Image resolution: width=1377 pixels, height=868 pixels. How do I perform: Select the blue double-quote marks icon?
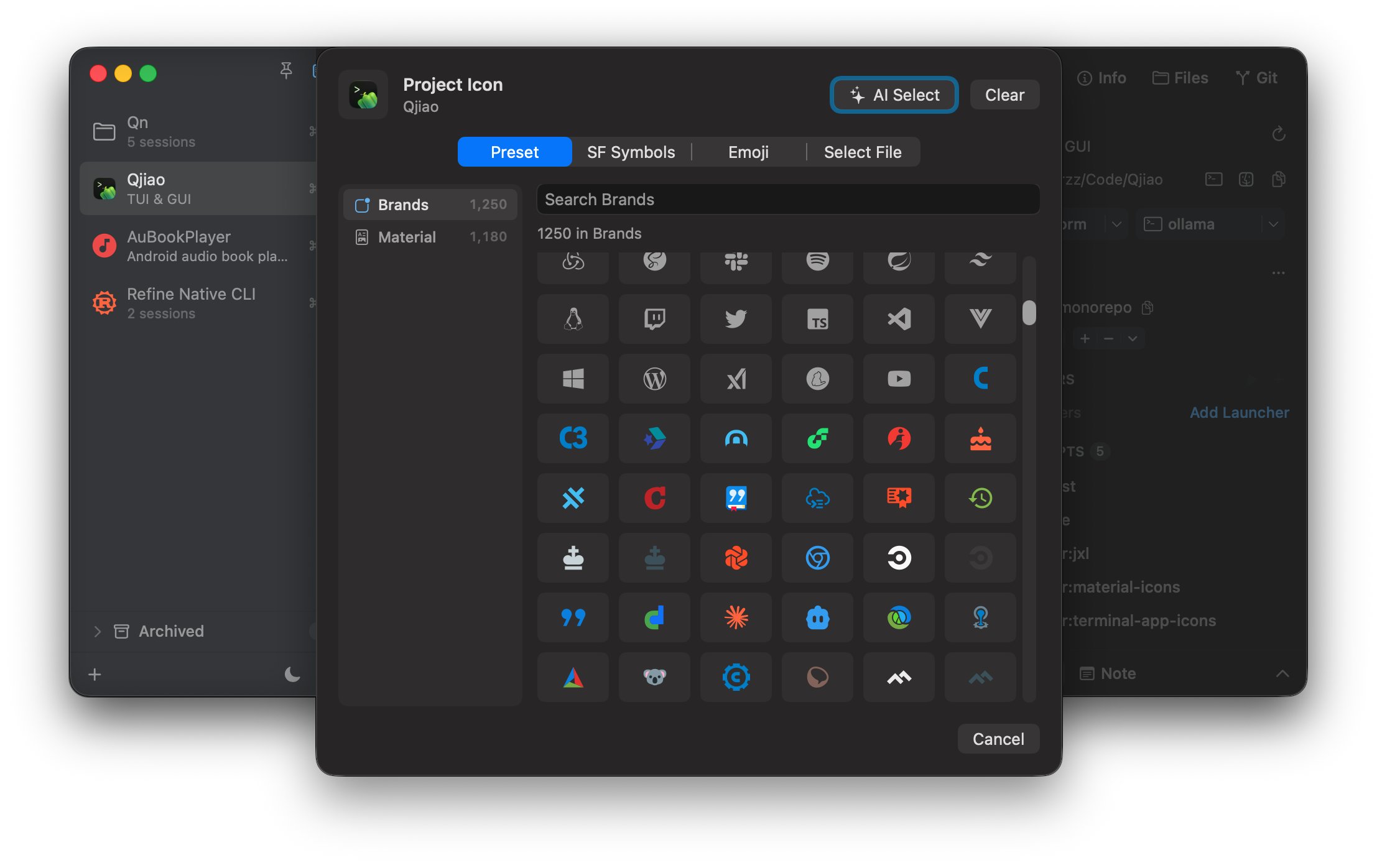(573, 617)
